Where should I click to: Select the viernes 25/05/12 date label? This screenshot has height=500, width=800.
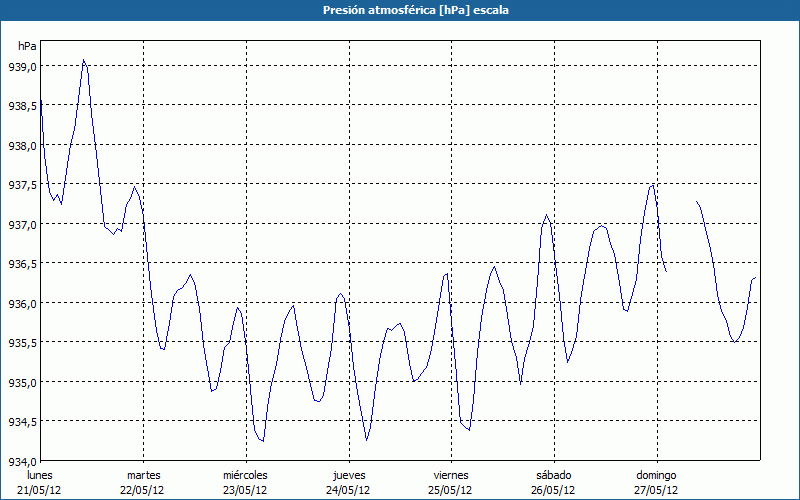point(451,482)
